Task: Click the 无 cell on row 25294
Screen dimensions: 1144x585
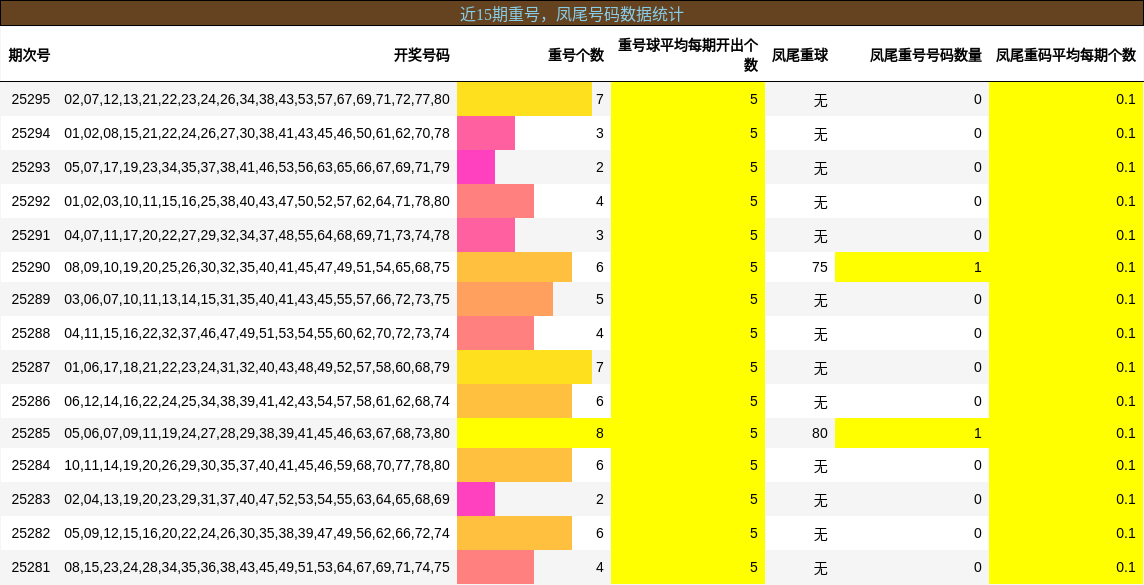Action: tap(820, 133)
